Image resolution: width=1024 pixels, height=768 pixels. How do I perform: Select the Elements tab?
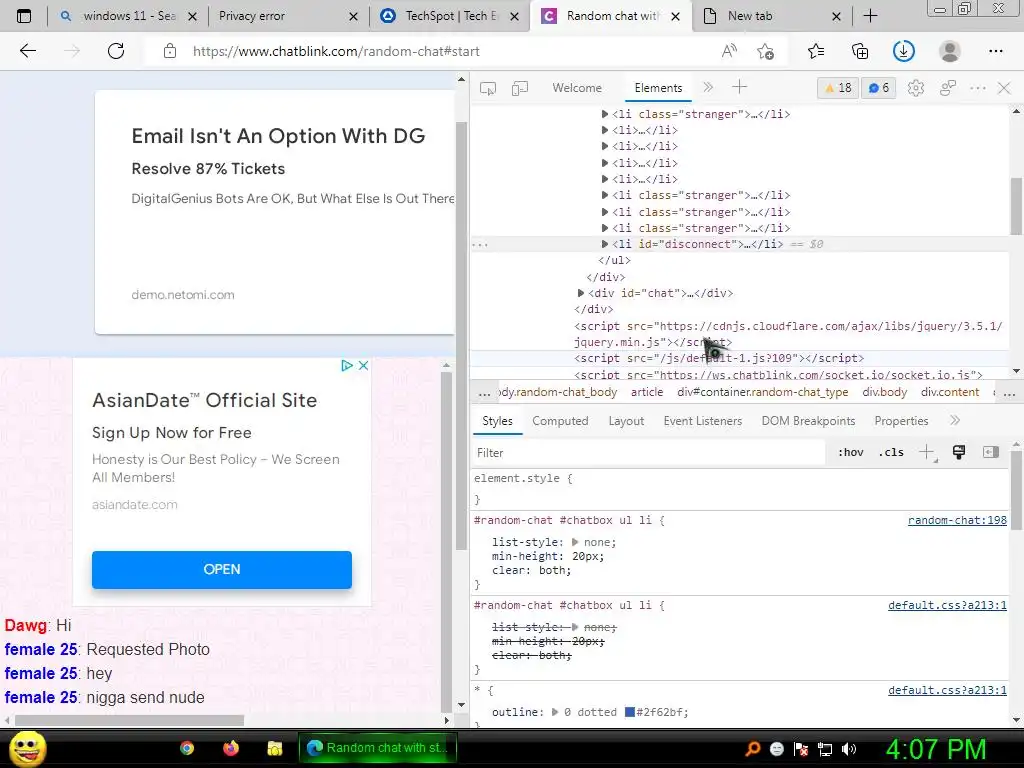[x=658, y=88]
